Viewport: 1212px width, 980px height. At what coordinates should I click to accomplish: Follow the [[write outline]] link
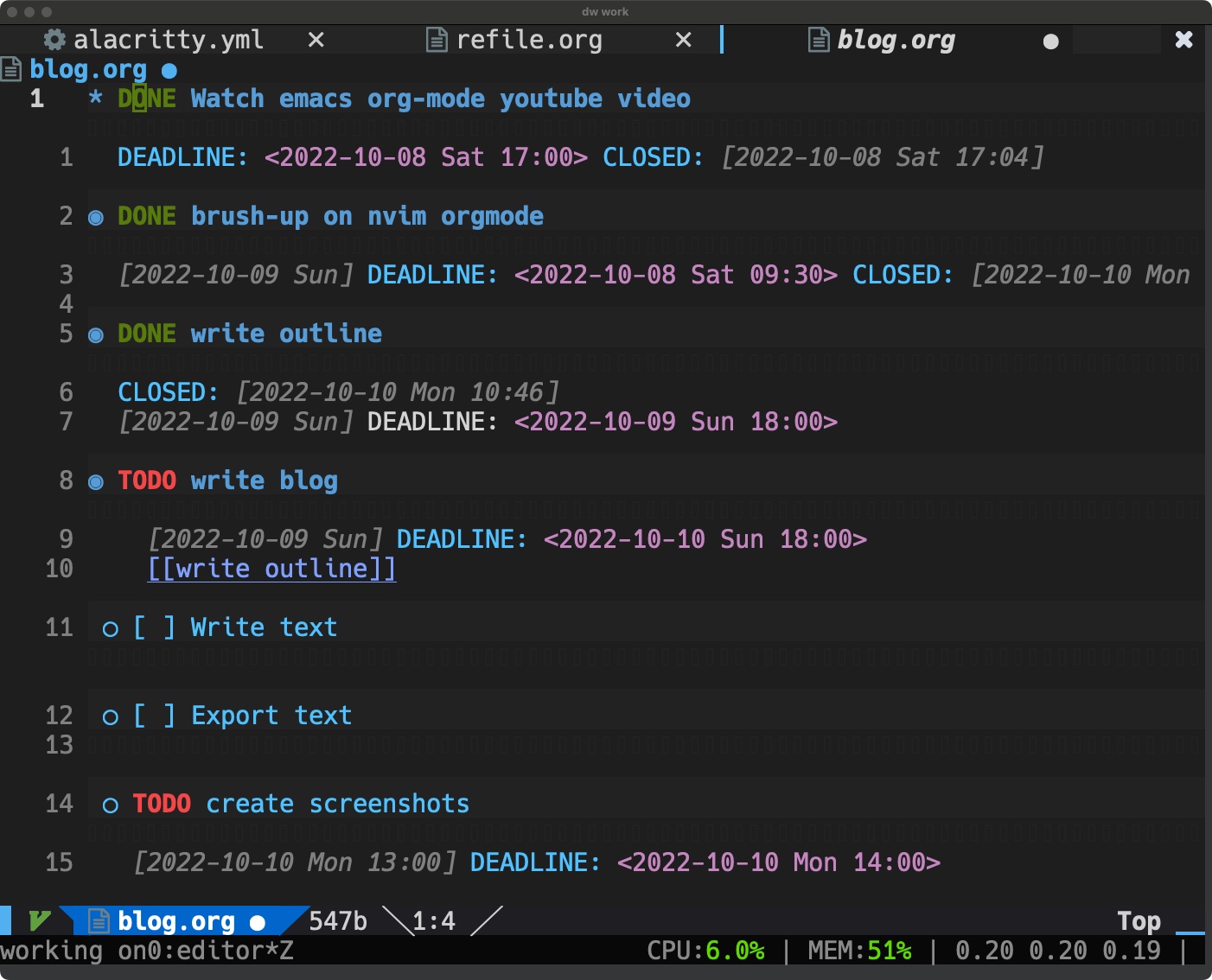[271, 569]
